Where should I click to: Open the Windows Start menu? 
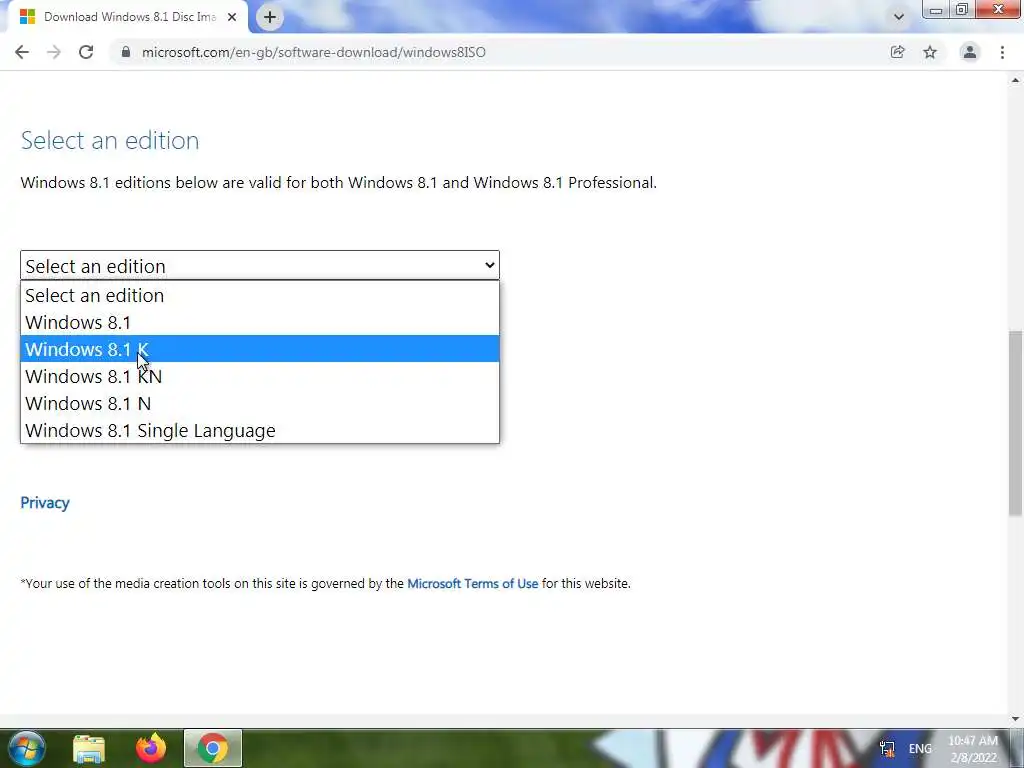point(26,748)
